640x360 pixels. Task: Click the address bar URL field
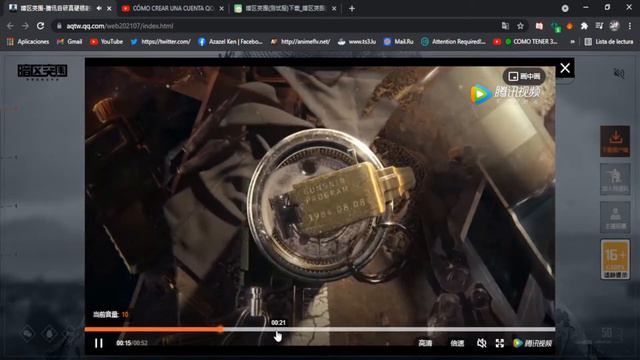coord(278,26)
